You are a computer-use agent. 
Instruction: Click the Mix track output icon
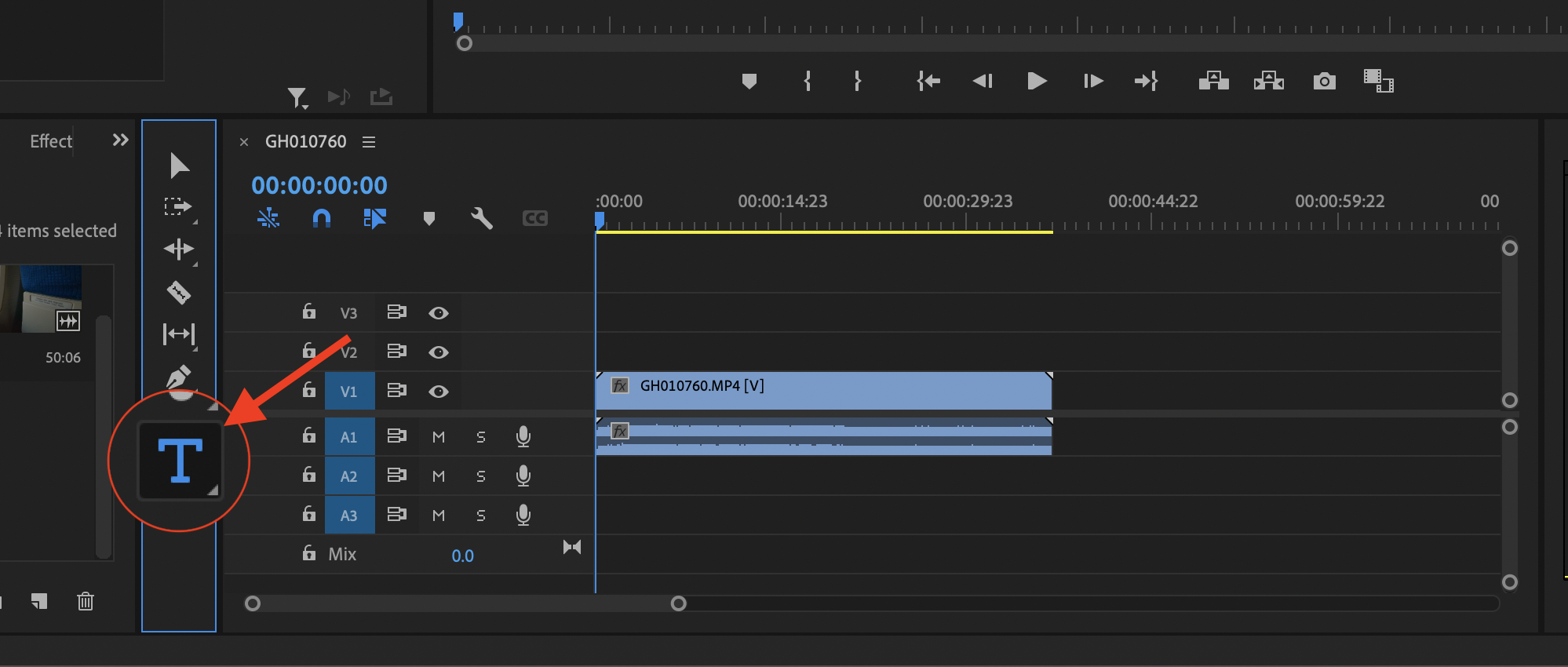coord(572,547)
